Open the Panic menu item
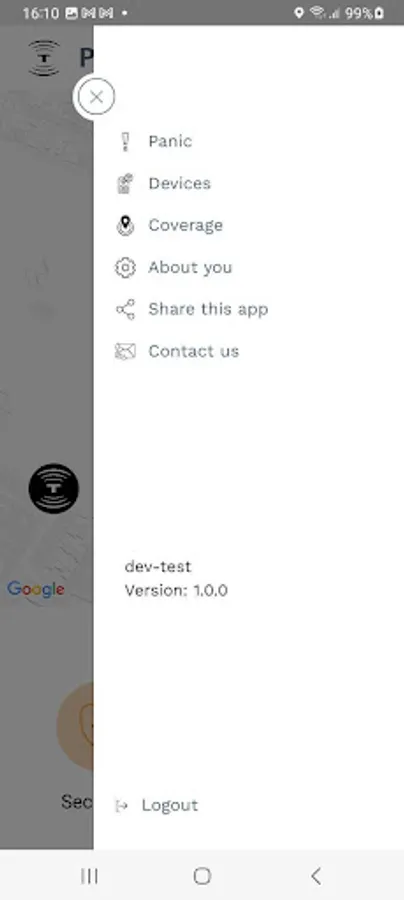Viewport: 404px width, 900px height. coord(170,141)
